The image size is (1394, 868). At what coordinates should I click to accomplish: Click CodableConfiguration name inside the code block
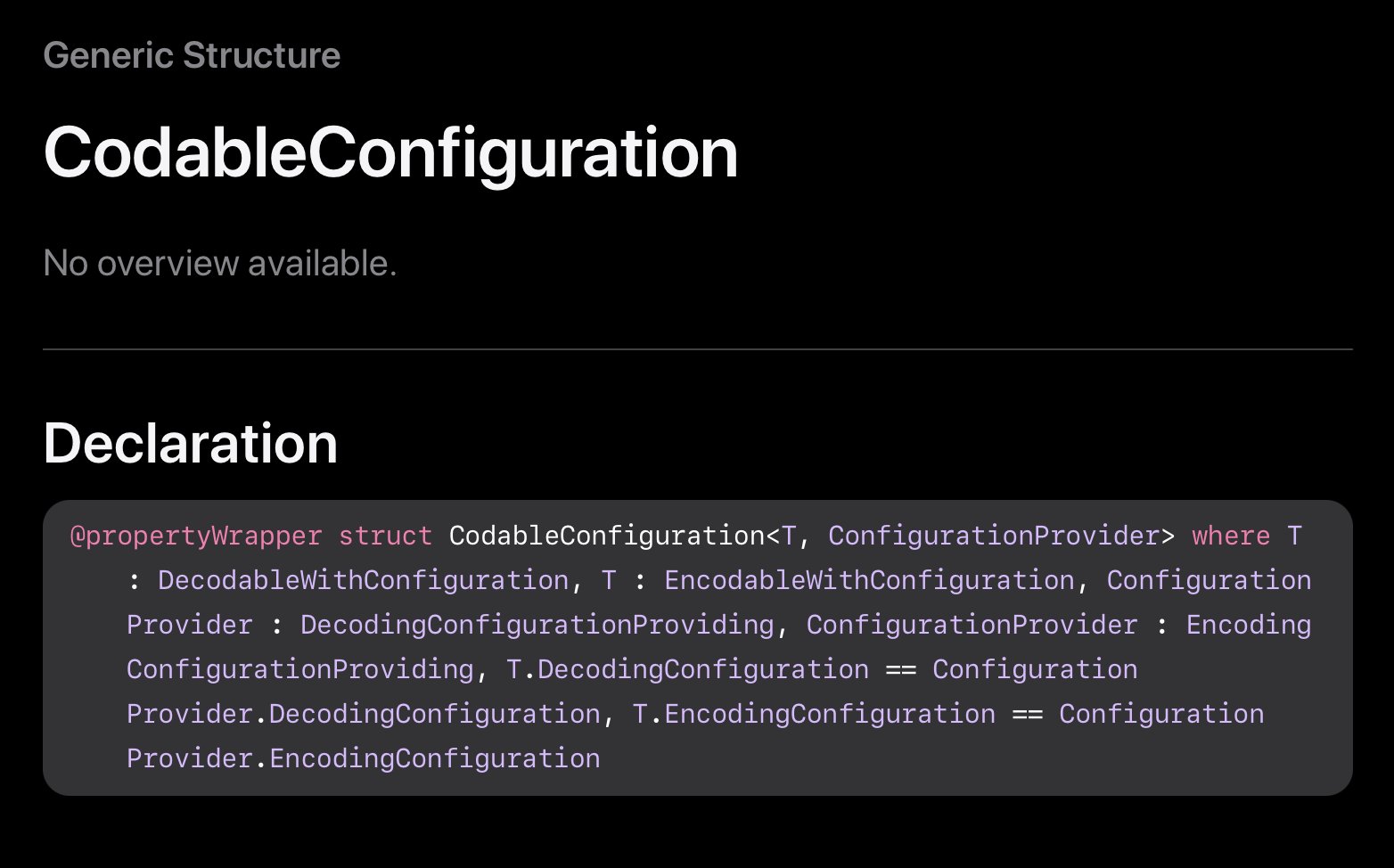[x=606, y=536]
